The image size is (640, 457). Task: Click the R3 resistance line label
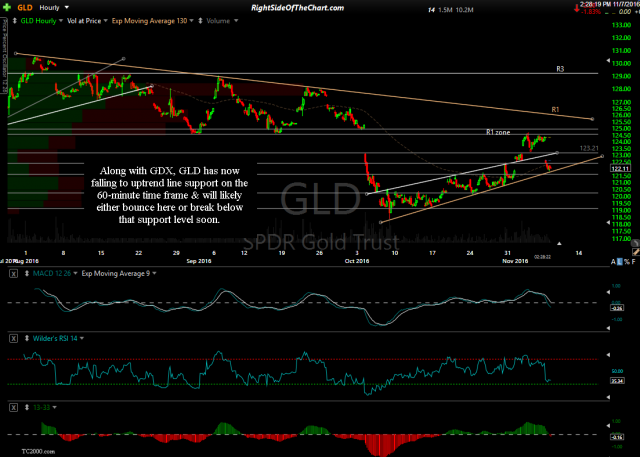(x=560, y=69)
